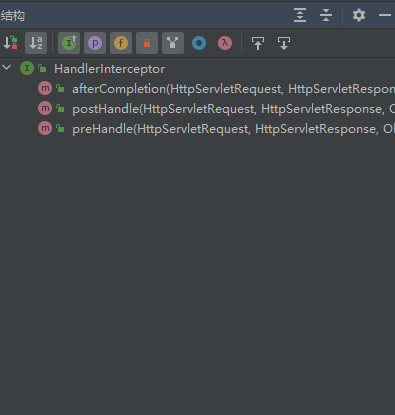This screenshot has width=395, height=415.
Task: Select the postHandle method
Action: 233,109
